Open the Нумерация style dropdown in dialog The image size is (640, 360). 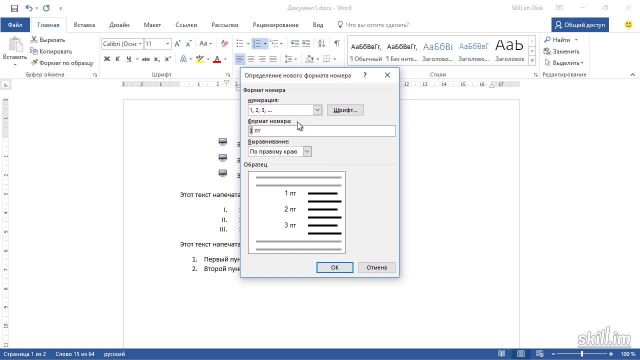[x=317, y=110]
